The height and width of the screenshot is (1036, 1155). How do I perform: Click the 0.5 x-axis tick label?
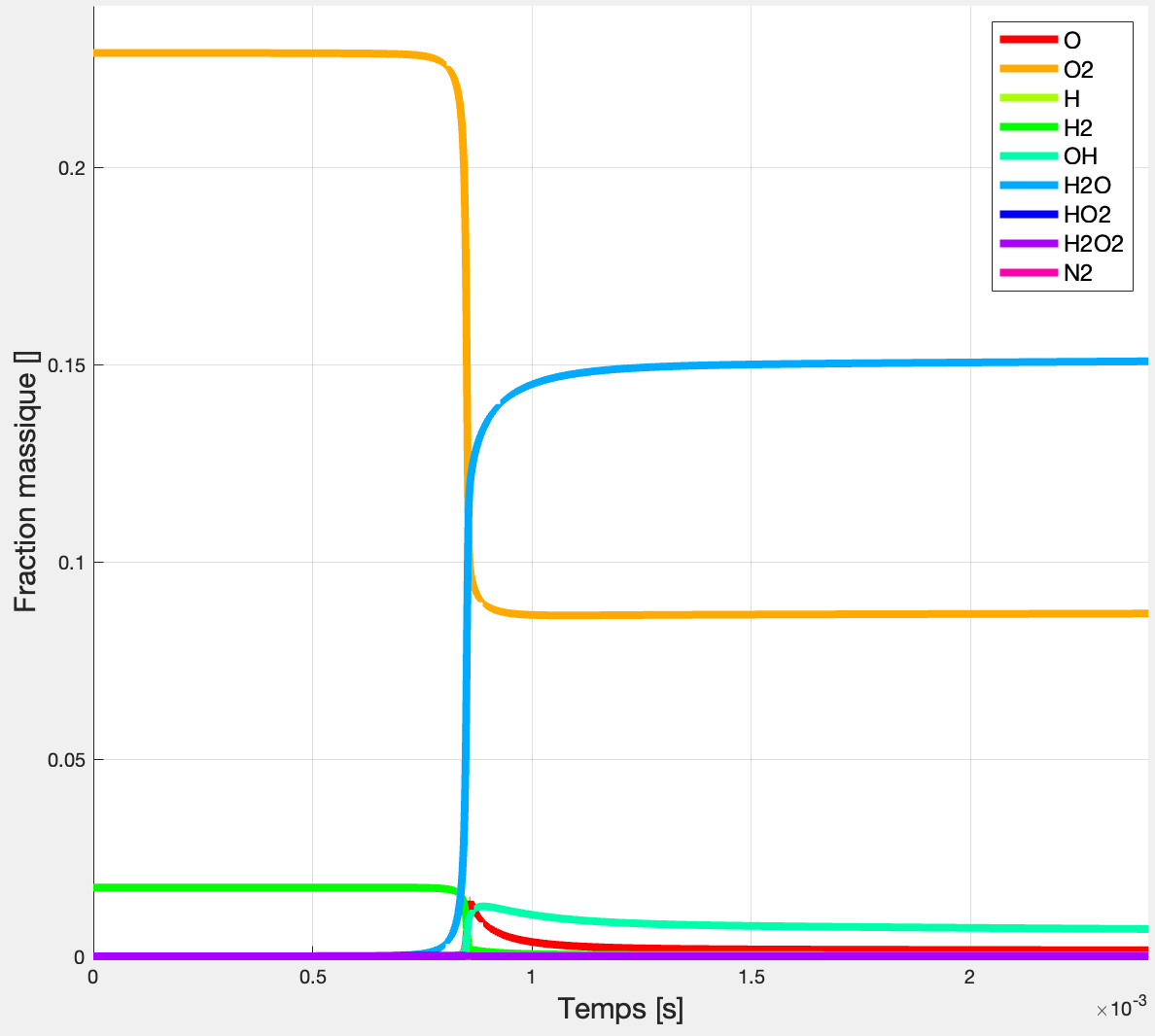pyautogui.click(x=312, y=978)
